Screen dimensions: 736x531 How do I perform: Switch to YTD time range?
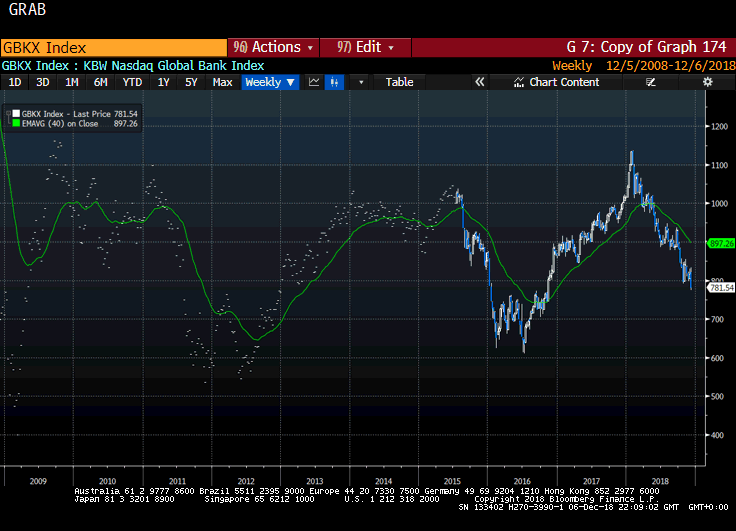[132, 82]
